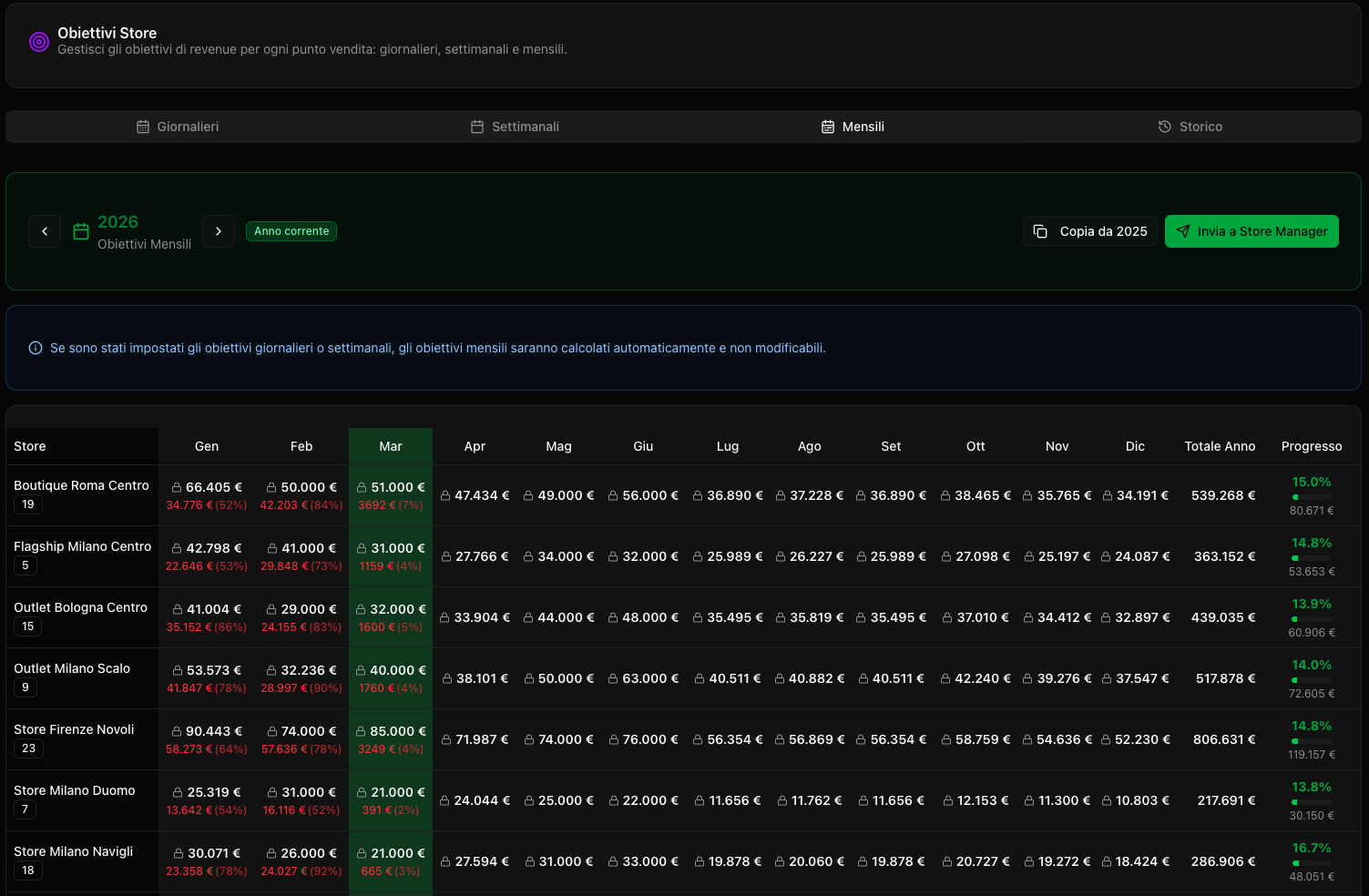The image size is (1369, 896).
Task: Click lock icon on Outlet Milano Scalo Dic 37.547 €
Action: click(x=1107, y=678)
